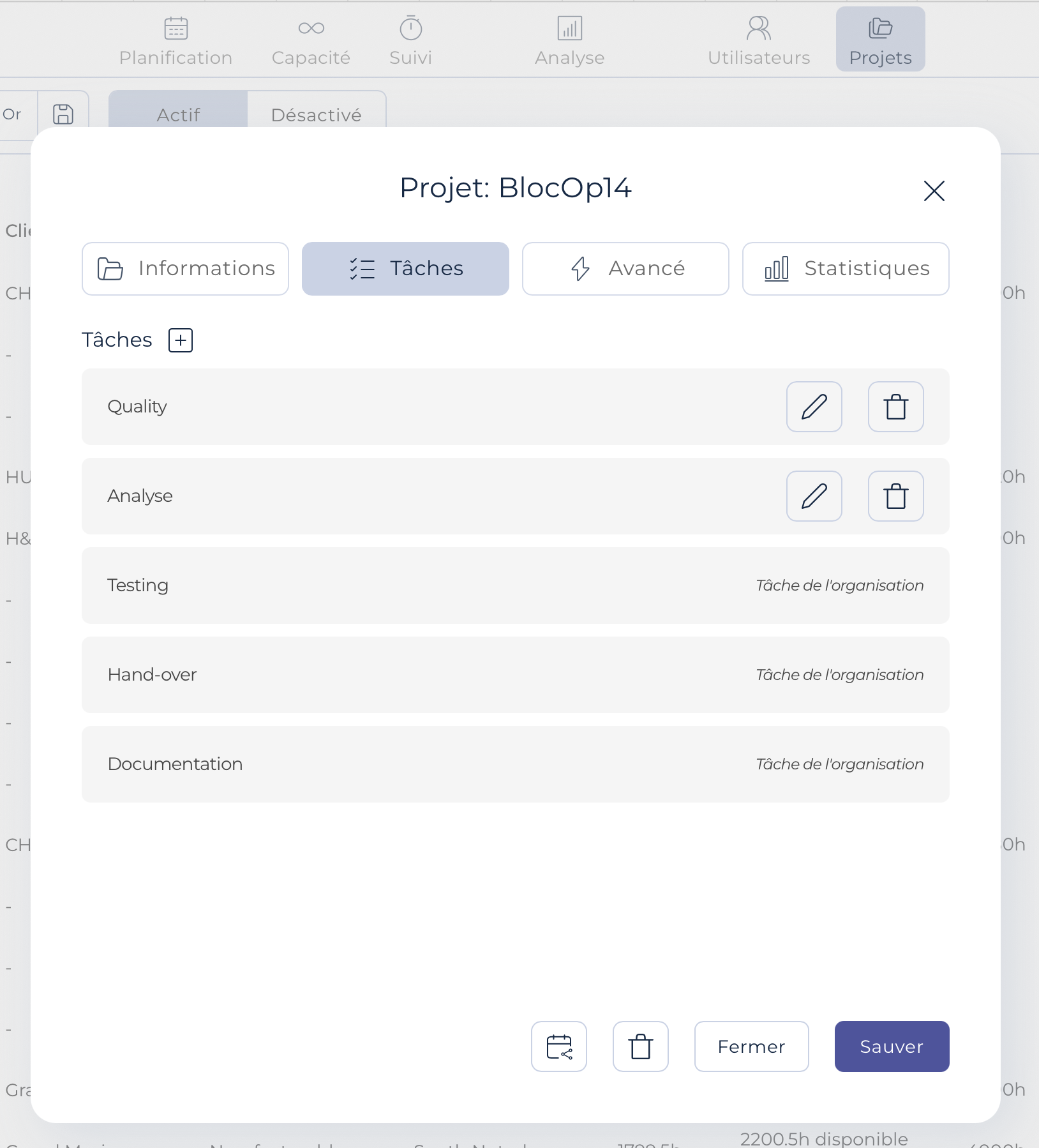Show the Statistiques tab
This screenshot has width=1039, height=1148.
[x=846, y=269]
